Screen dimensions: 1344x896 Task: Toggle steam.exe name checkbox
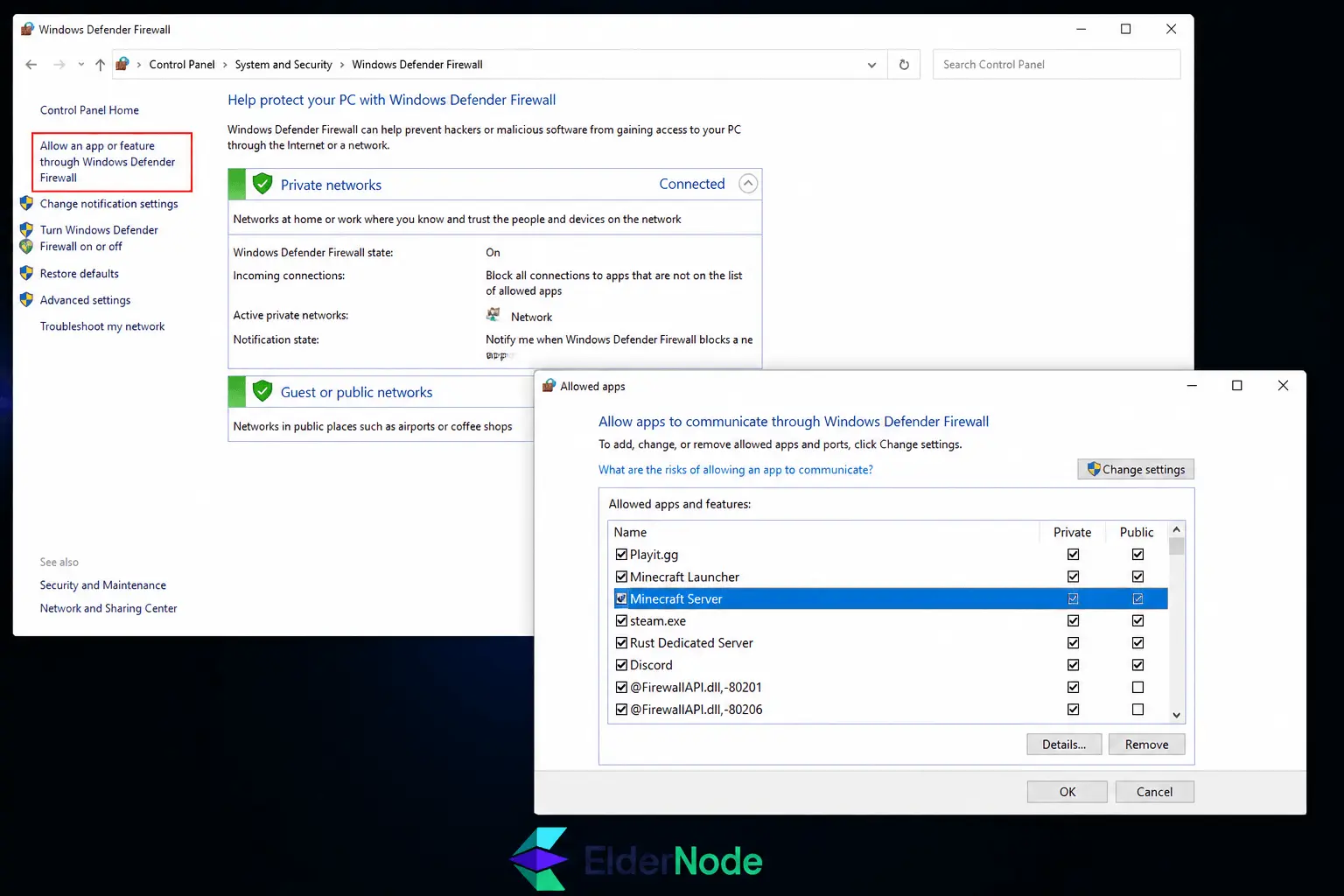(621, 620)
